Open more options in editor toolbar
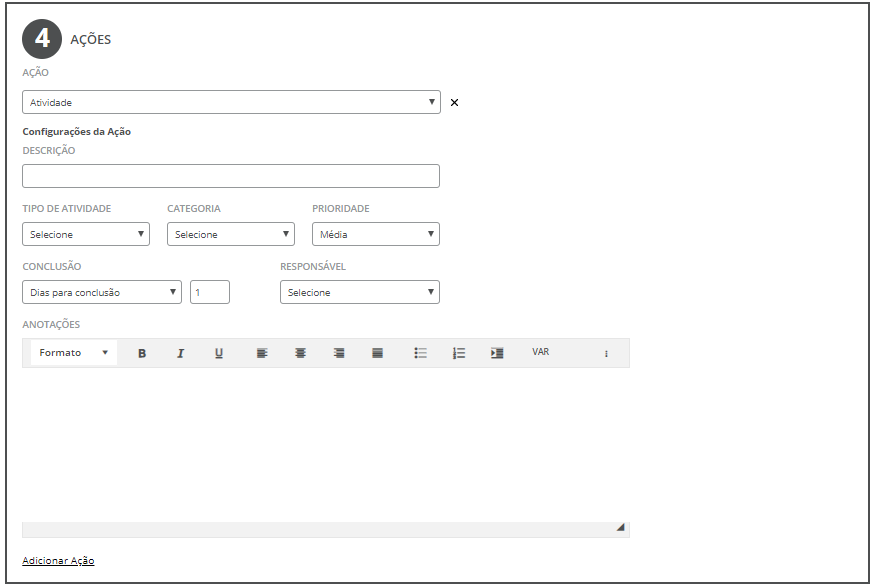 (x=606, y=353)
